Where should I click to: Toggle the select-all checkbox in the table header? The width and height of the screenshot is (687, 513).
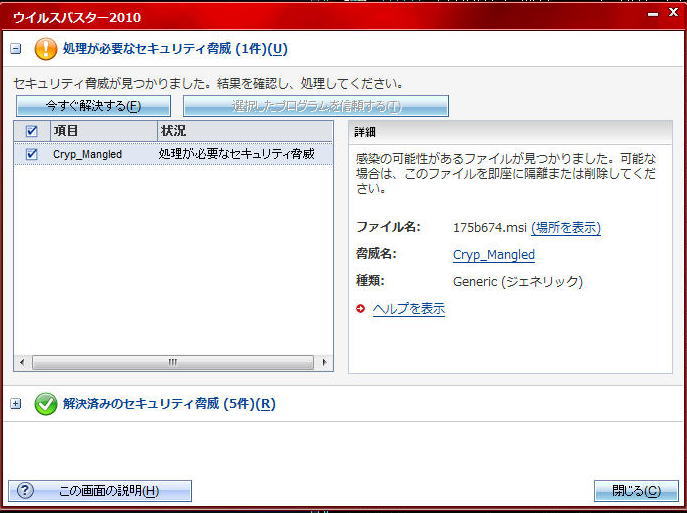pos(32,131)
